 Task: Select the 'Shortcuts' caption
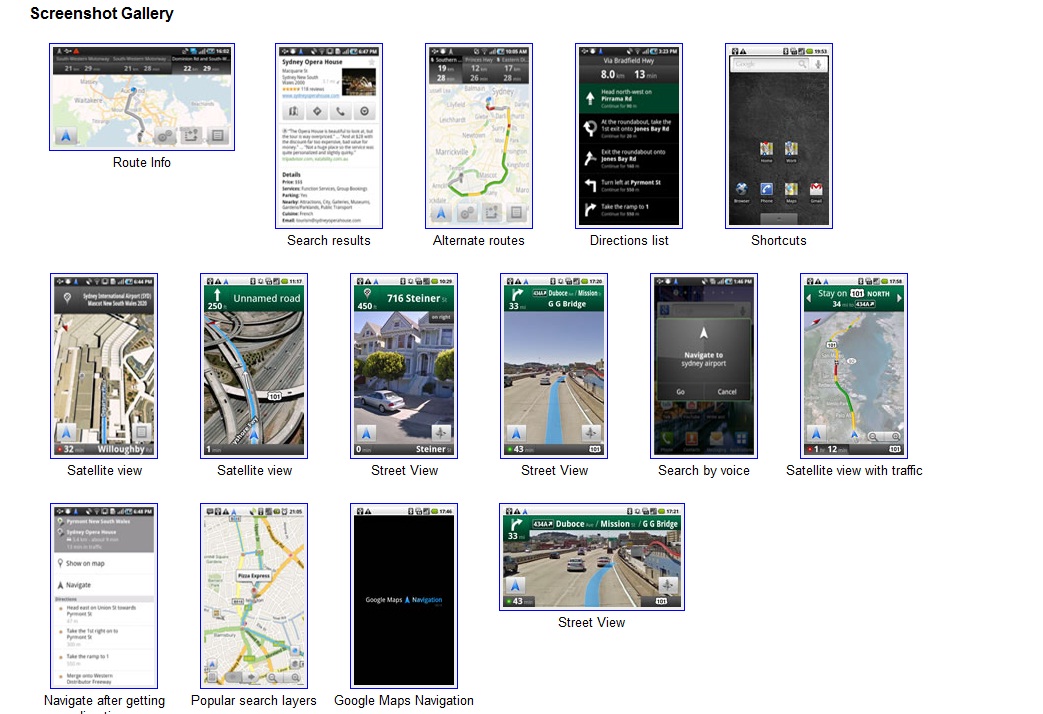pos(779,240)
